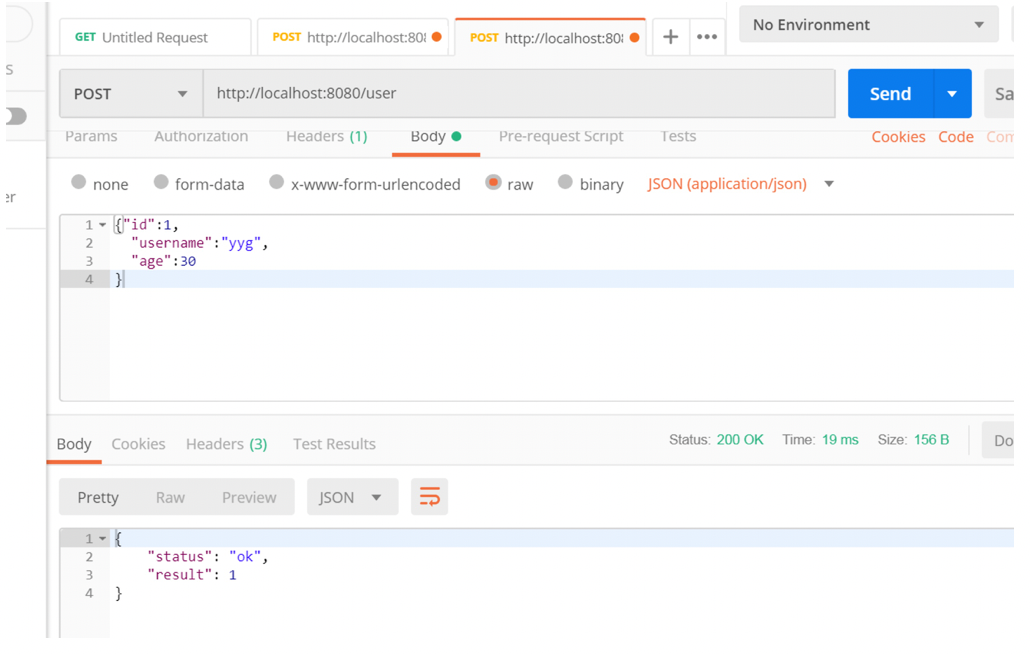This screenshot has width=1030, height=654.
Task: Open the tab options ellipsis menu
Action: [707, 37]
